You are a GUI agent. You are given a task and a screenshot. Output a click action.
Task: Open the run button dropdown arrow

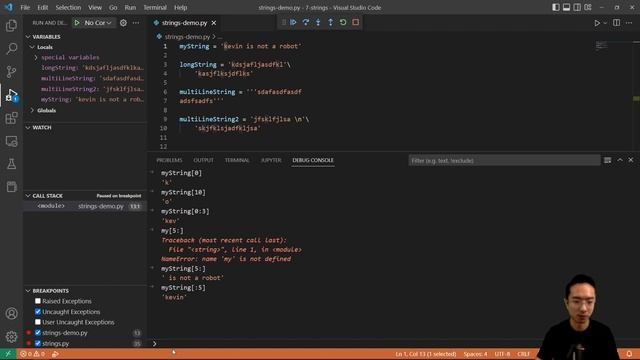coord(605,23)
